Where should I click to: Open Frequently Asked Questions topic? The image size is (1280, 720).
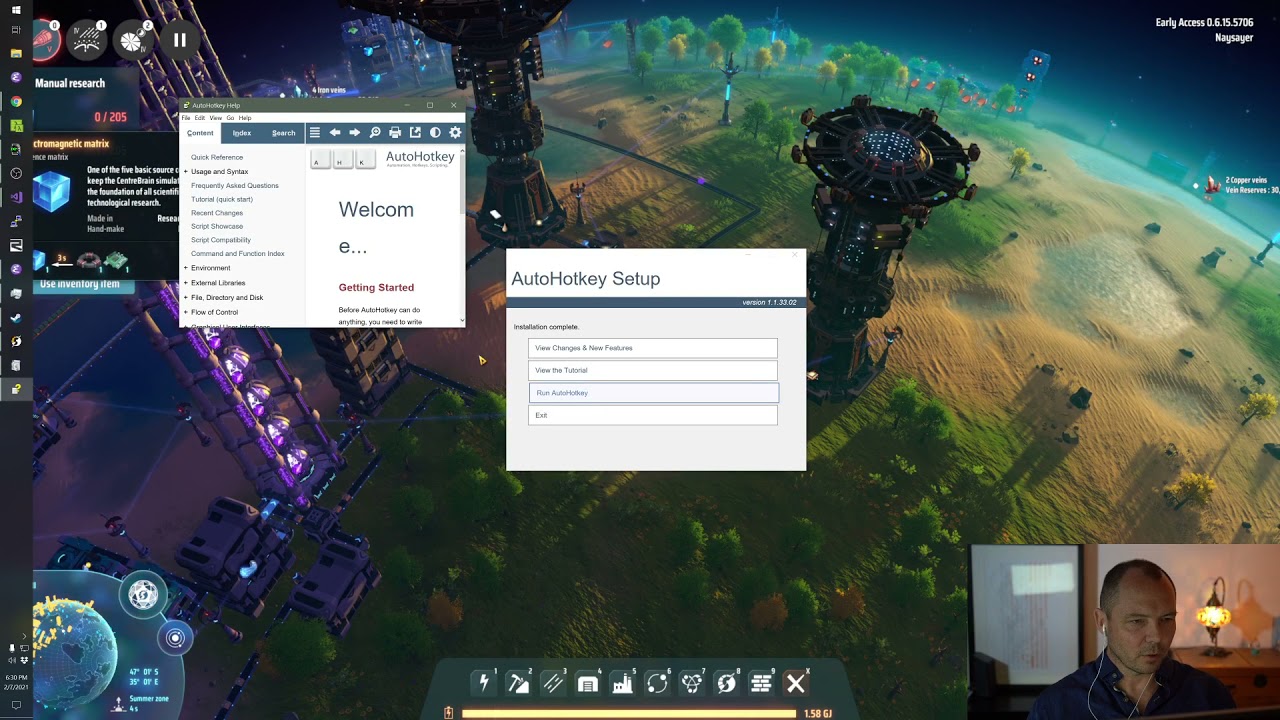click(x=235, y=185)
